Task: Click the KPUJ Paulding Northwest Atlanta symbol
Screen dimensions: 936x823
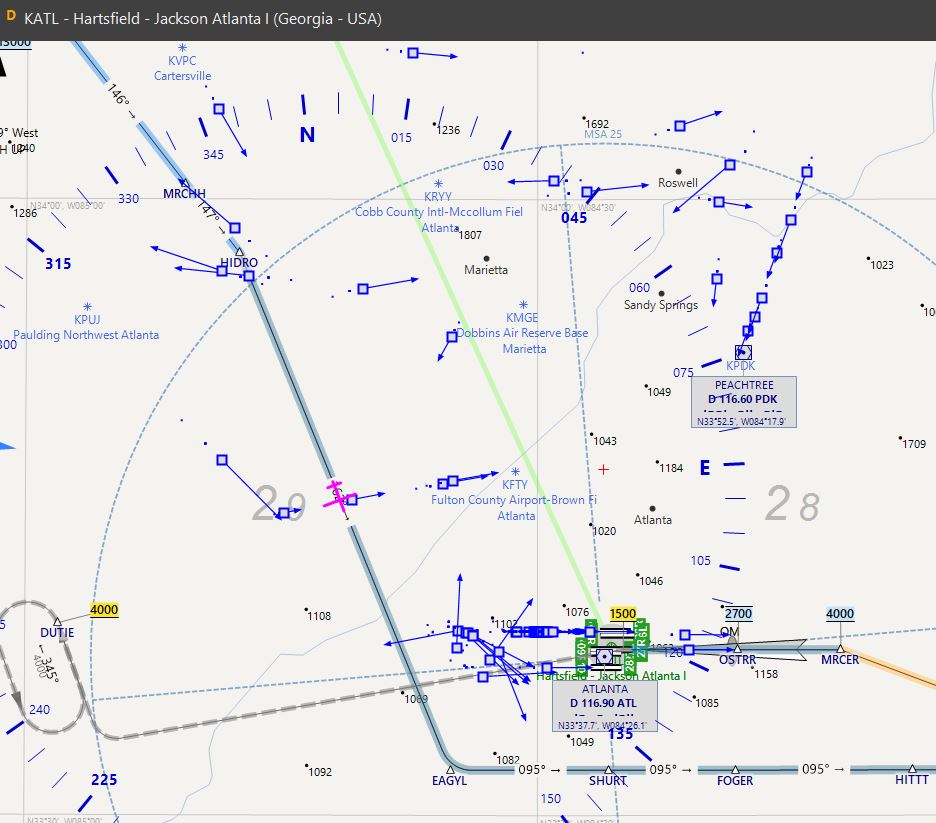Action: [x=89, y=308]
